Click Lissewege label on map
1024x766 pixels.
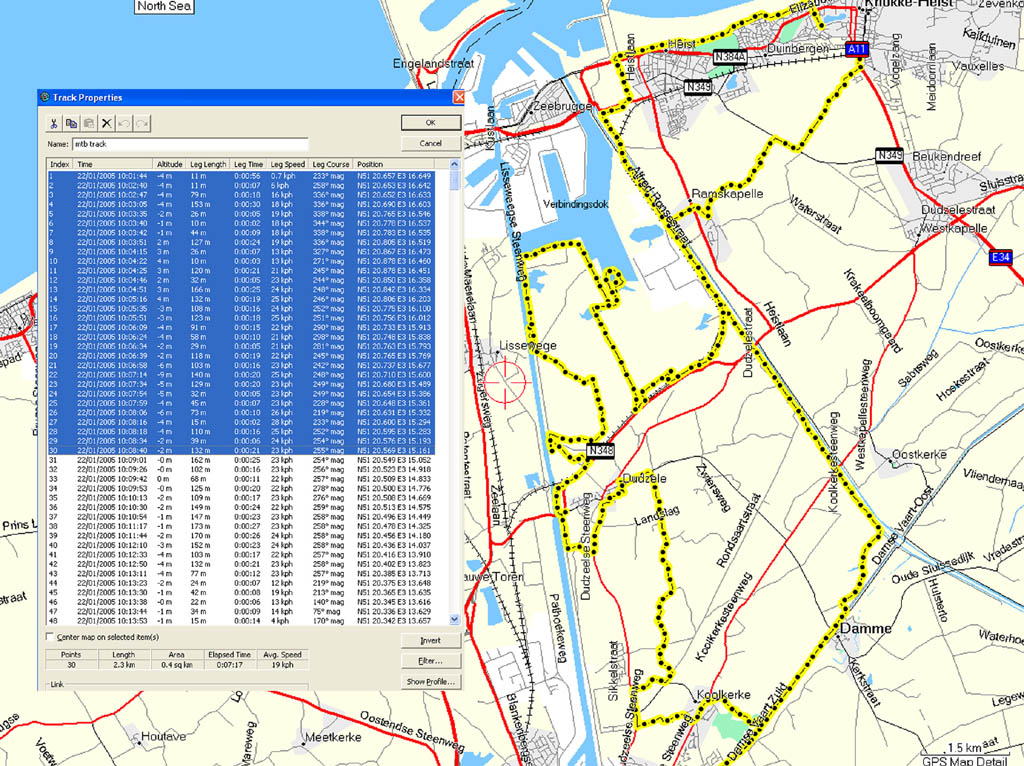528,345
